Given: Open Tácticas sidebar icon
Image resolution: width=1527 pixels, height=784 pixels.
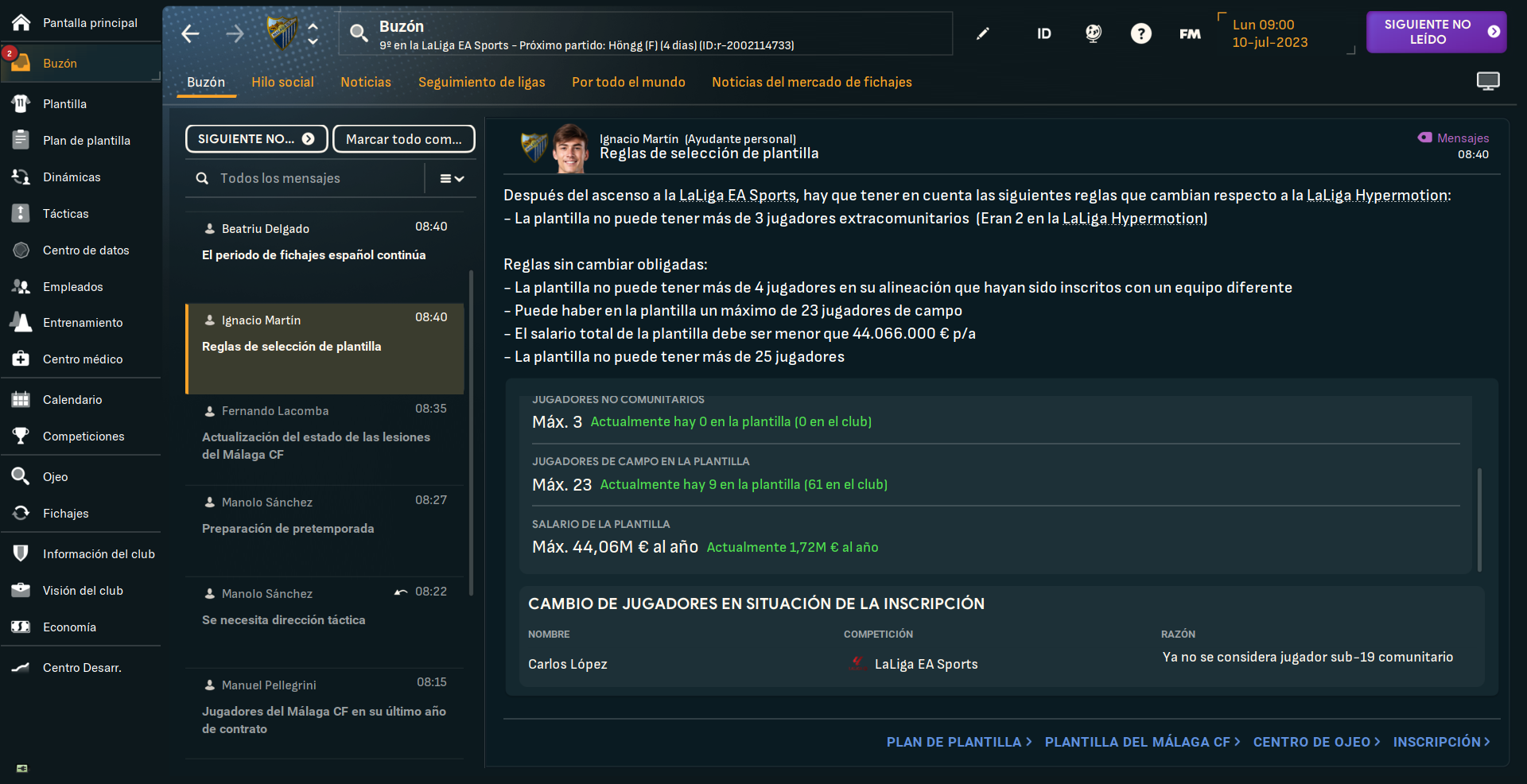Looking at the screenshot, I should (x=21, y=213).
